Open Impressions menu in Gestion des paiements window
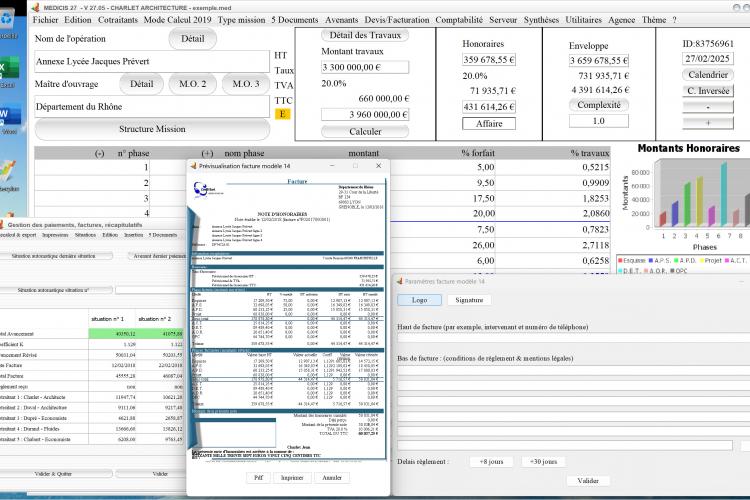The width and height of the screenshot is (750, 500). [55, 235]
